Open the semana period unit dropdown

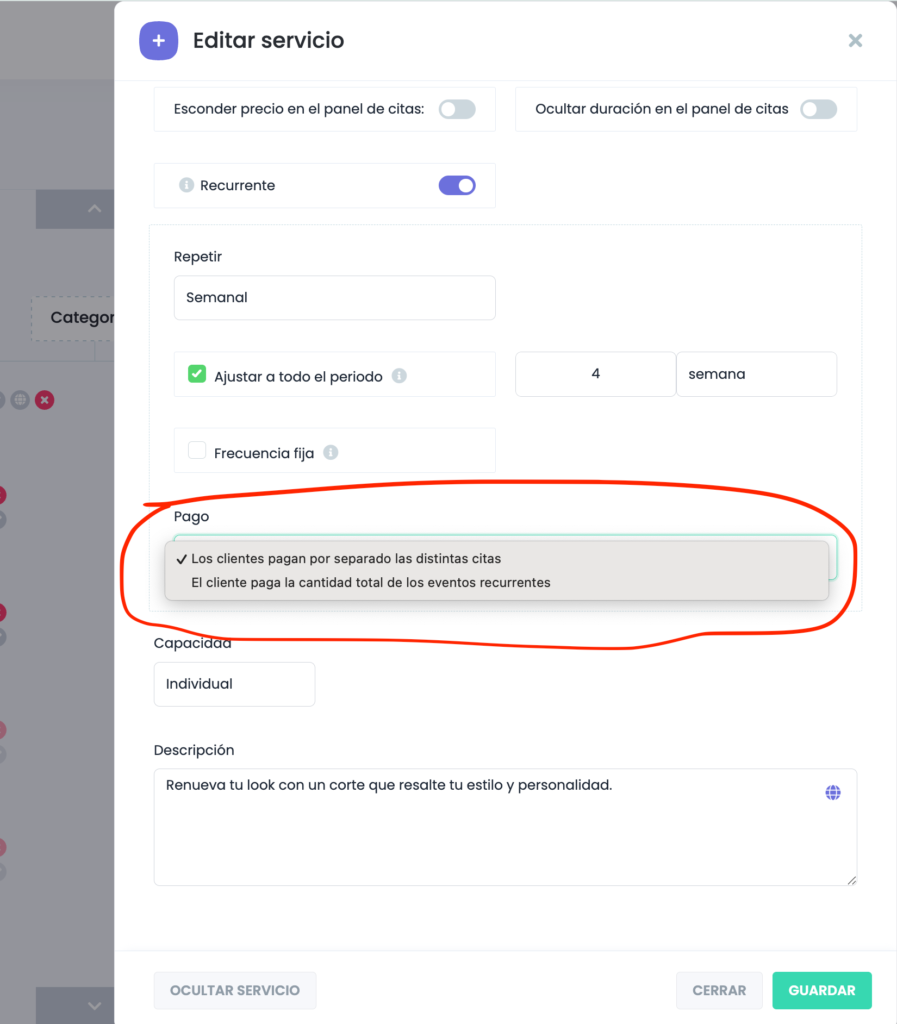(x=756, y=374)
